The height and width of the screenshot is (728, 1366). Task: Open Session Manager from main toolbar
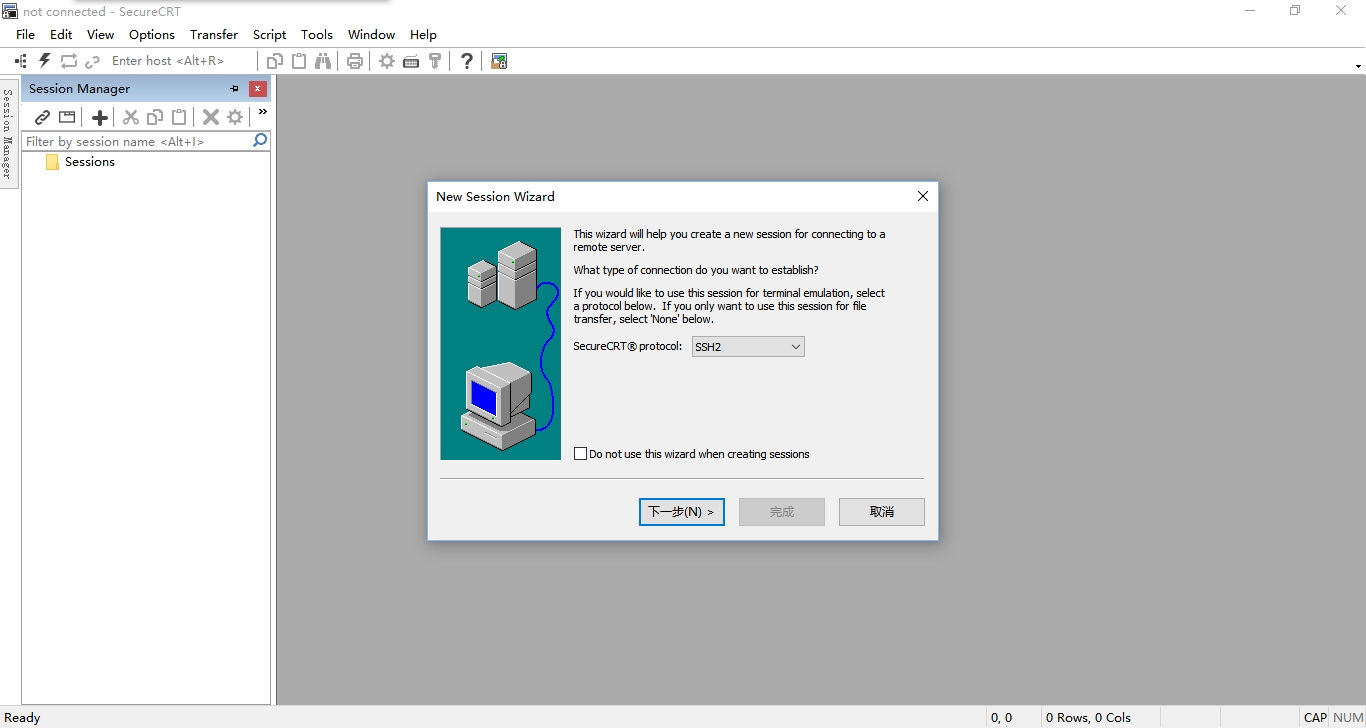21,61
